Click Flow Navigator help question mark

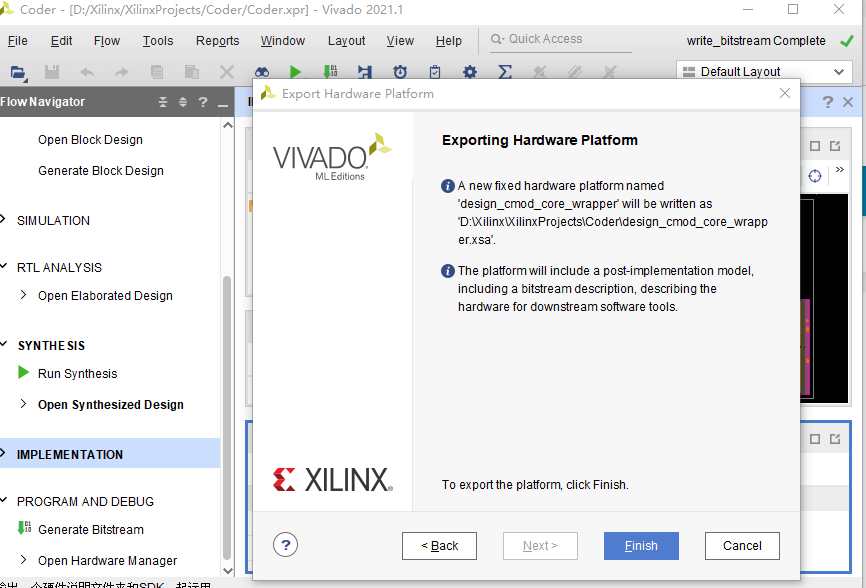203,102
